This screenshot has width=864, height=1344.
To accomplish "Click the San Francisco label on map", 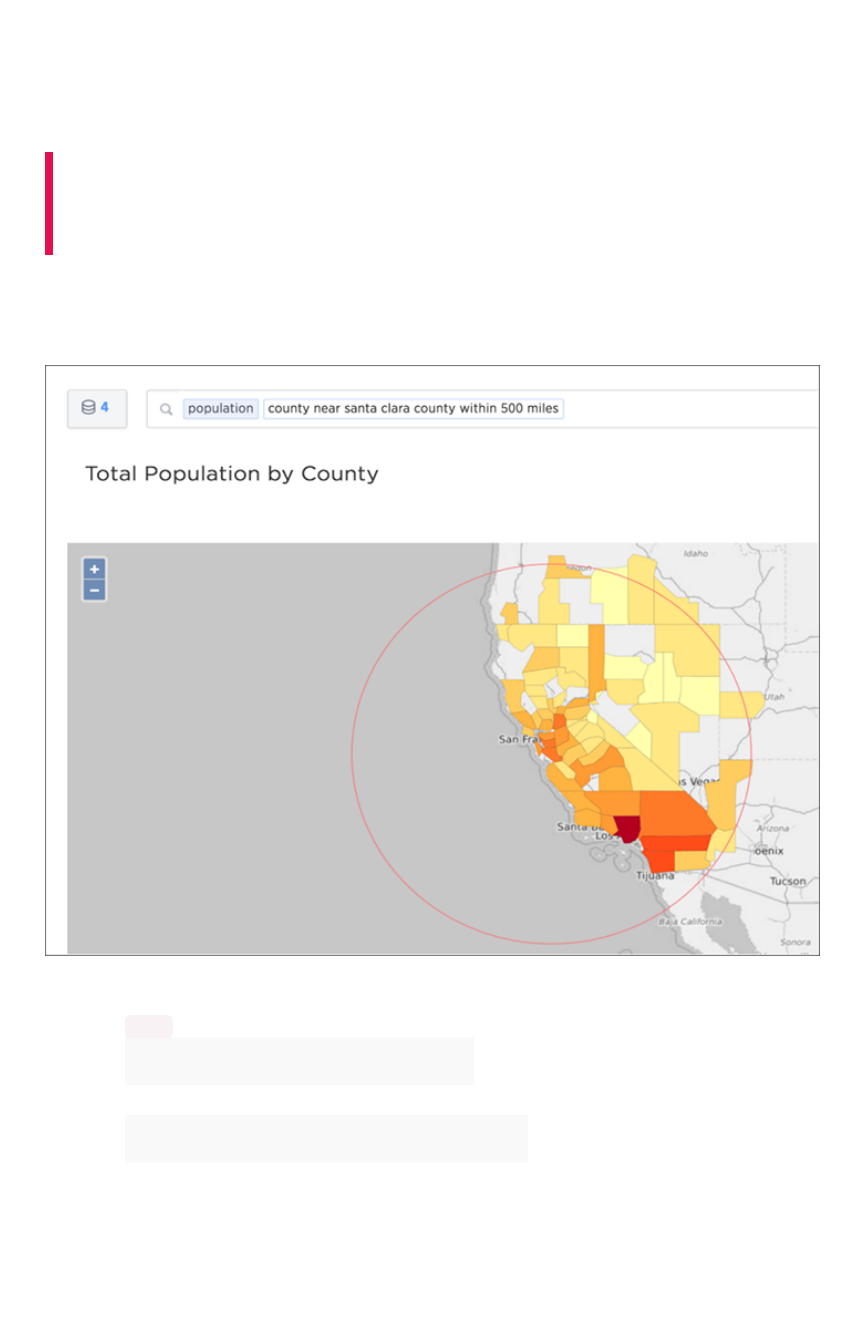I will pos(521,740).
